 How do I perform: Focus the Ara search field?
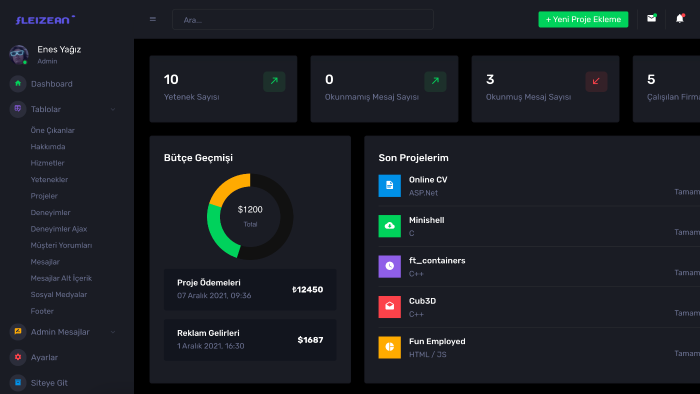303,20
